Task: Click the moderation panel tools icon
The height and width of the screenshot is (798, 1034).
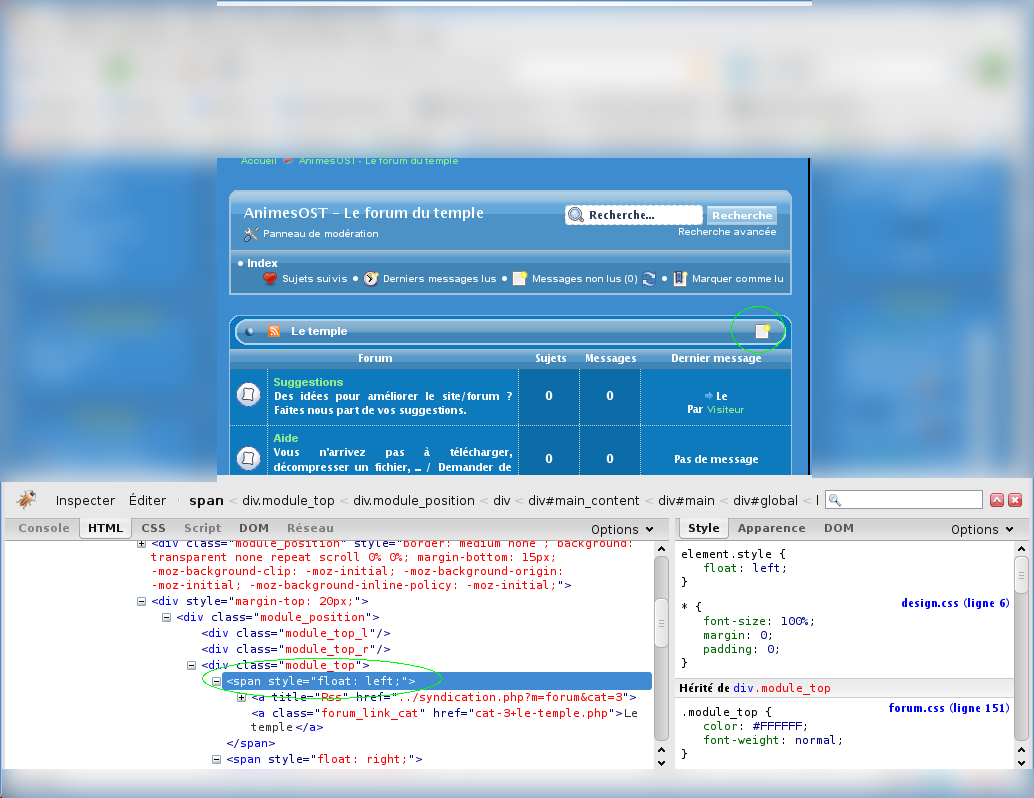Action: [x=251, y=234]
